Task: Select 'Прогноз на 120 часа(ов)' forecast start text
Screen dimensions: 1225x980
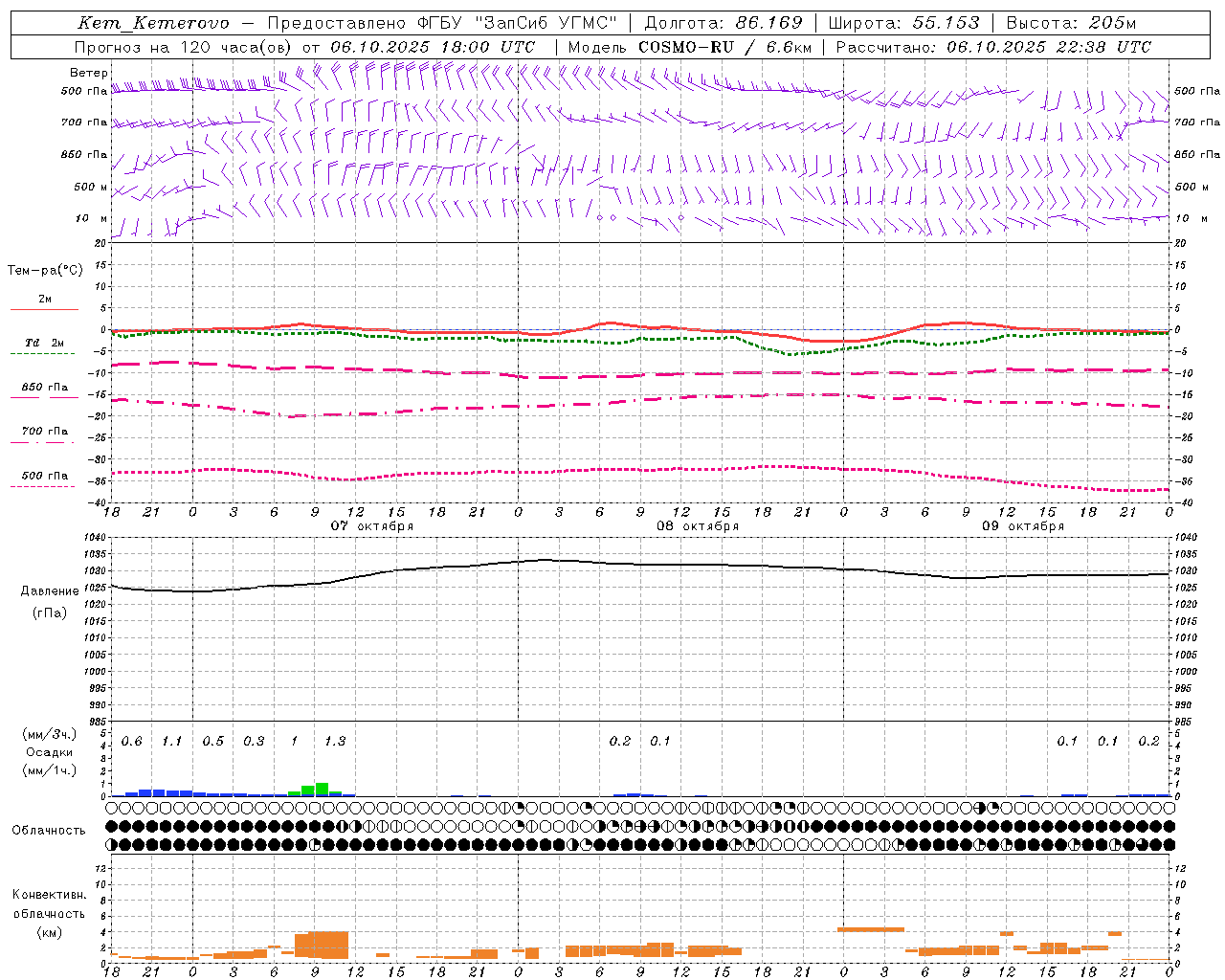Action: click(184, 47)
